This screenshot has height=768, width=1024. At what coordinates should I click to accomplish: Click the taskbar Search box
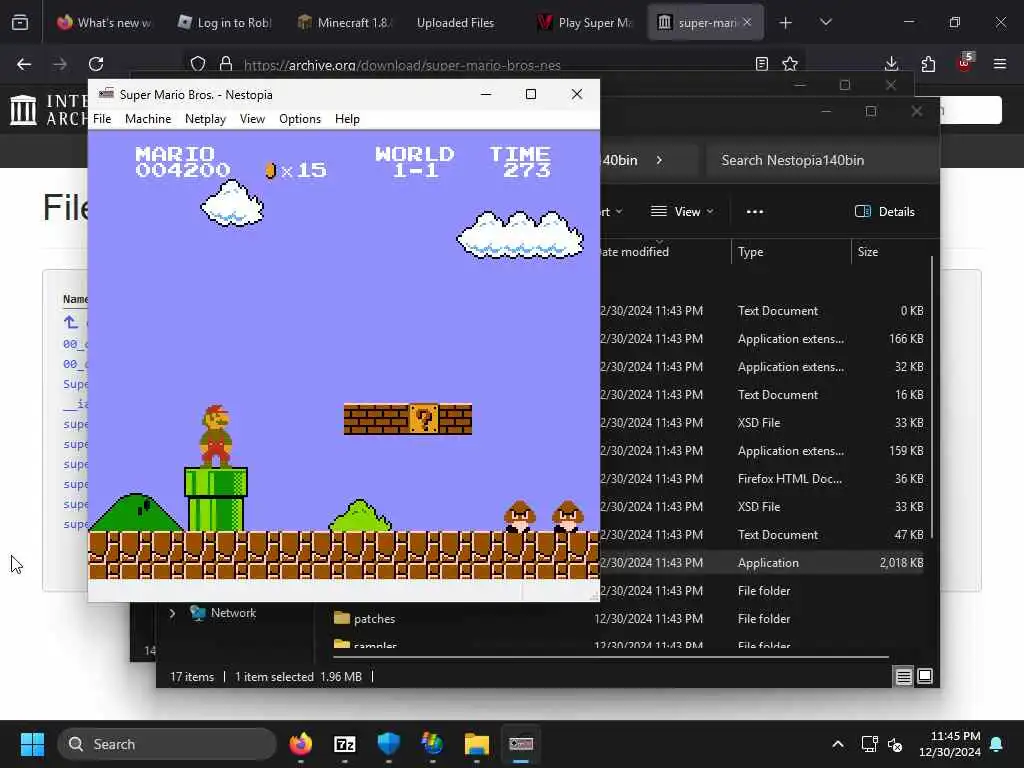(x=167, y=744)
